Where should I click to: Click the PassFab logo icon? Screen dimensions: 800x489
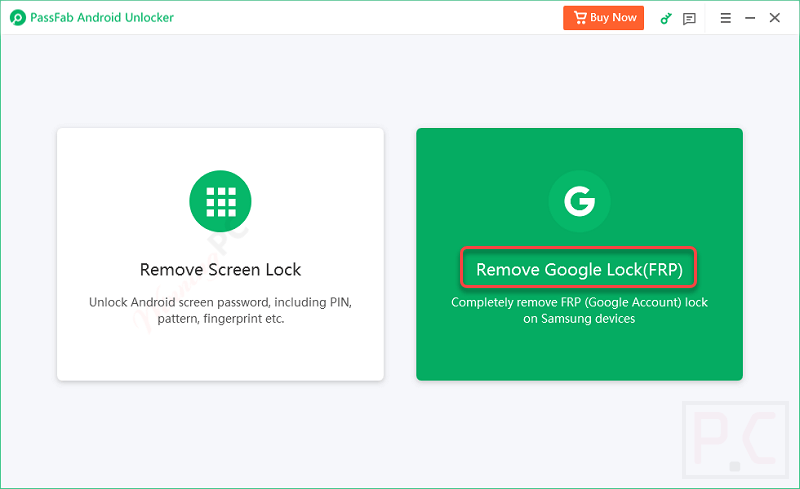pos(17,18)
